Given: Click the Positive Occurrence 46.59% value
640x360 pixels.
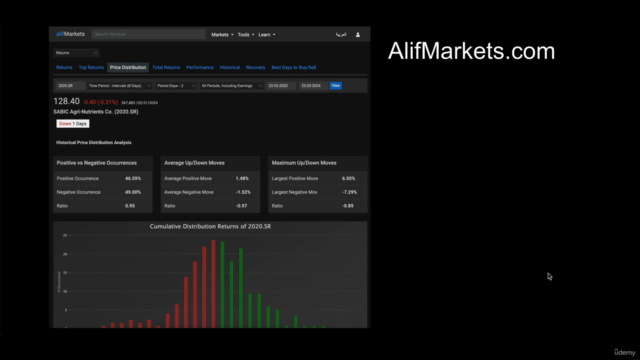Looking at the screenshot, I should (133, 178).
